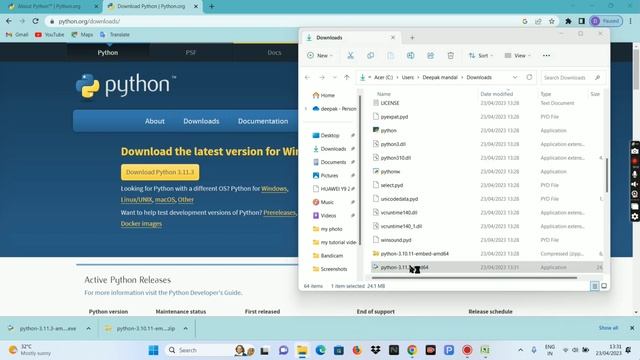This screenshot has width=640, height=360.
Task: Go up one folder level in File Explorer
Action: (347, 78)
